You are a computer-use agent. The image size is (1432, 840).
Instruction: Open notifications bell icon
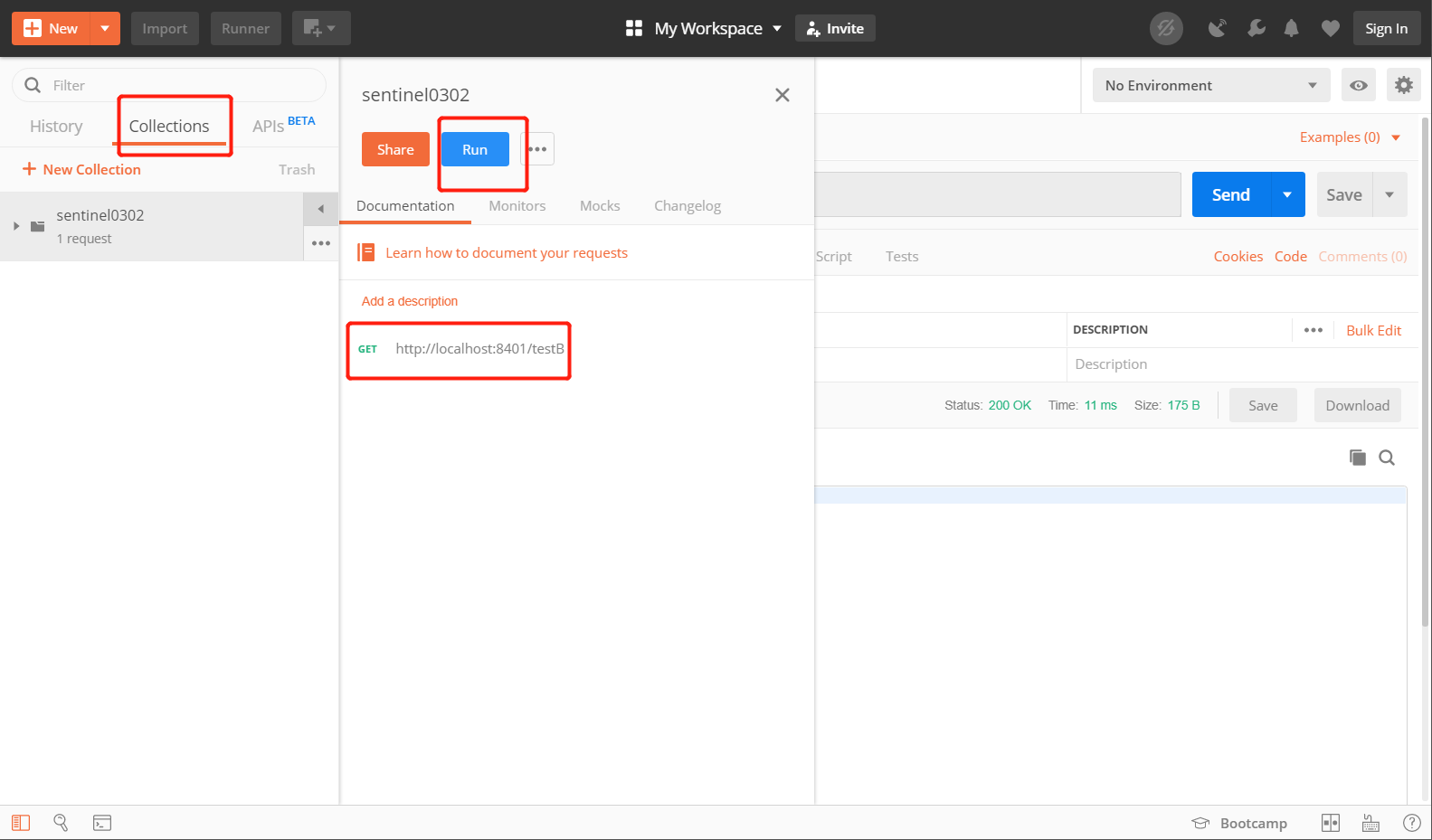(1292, 28)
